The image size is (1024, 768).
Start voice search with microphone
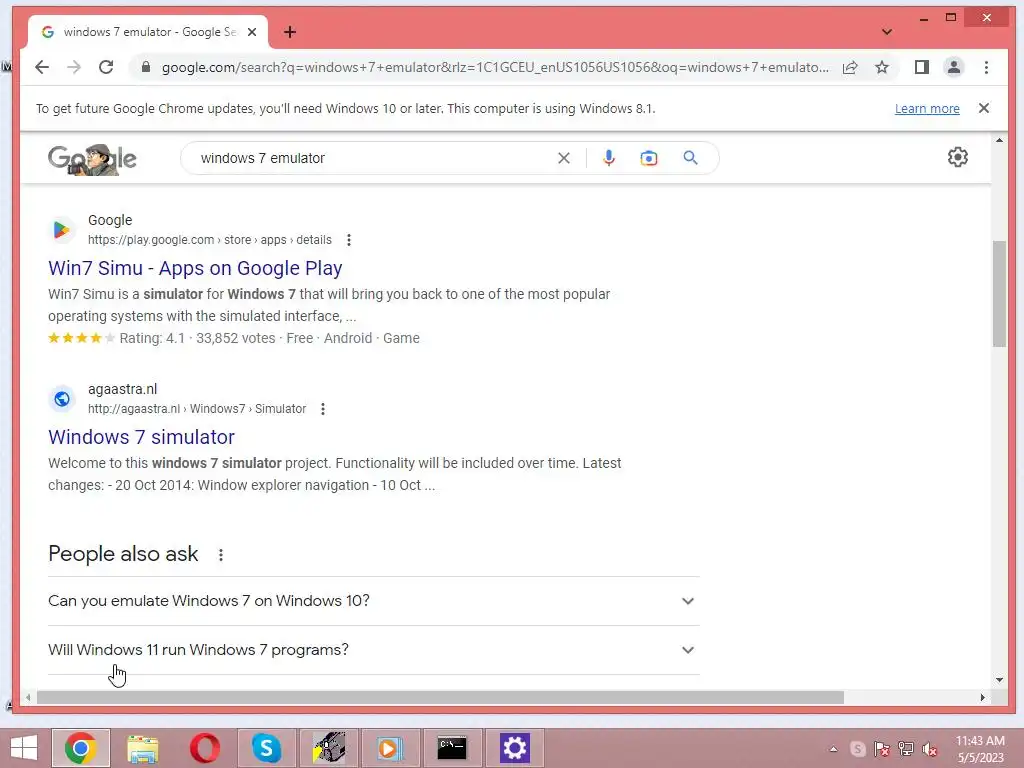point(609,158)
